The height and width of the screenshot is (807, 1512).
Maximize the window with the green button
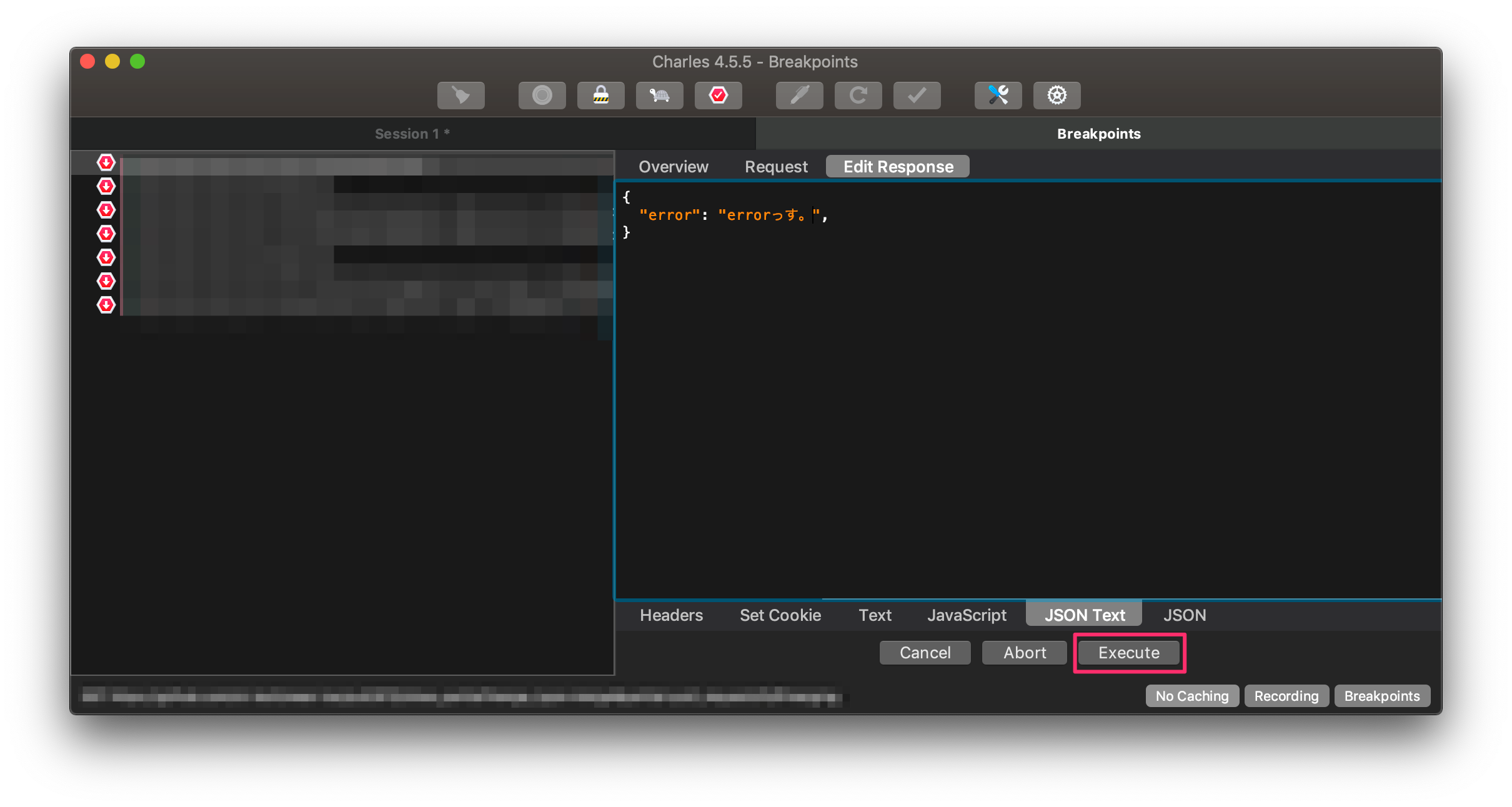tap(137, 61)
